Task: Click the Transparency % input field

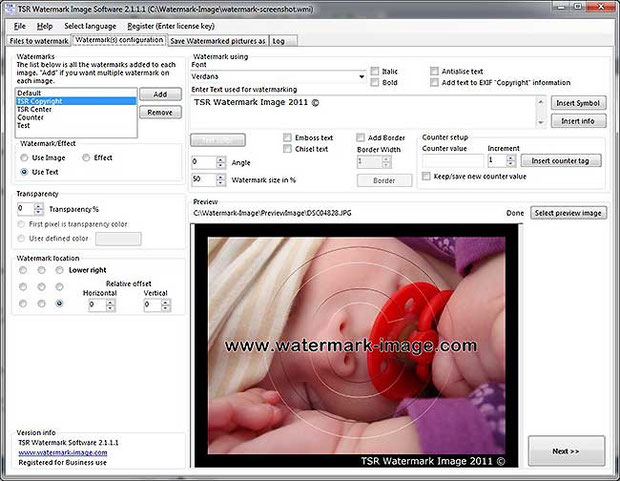Action: pyautogui.click(x=26, y=209)
